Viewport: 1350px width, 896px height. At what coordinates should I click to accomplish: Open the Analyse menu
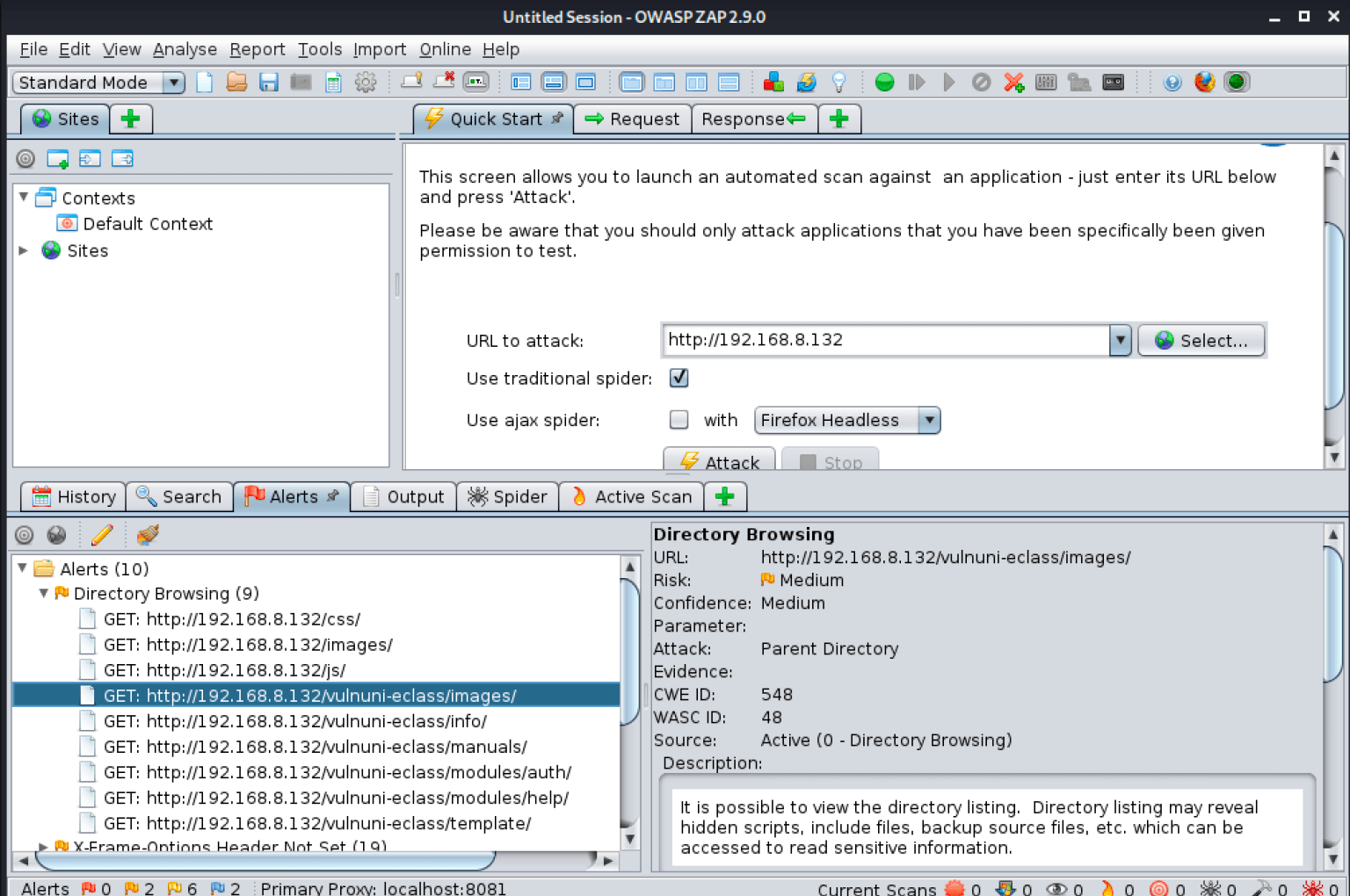pos(185,49)
